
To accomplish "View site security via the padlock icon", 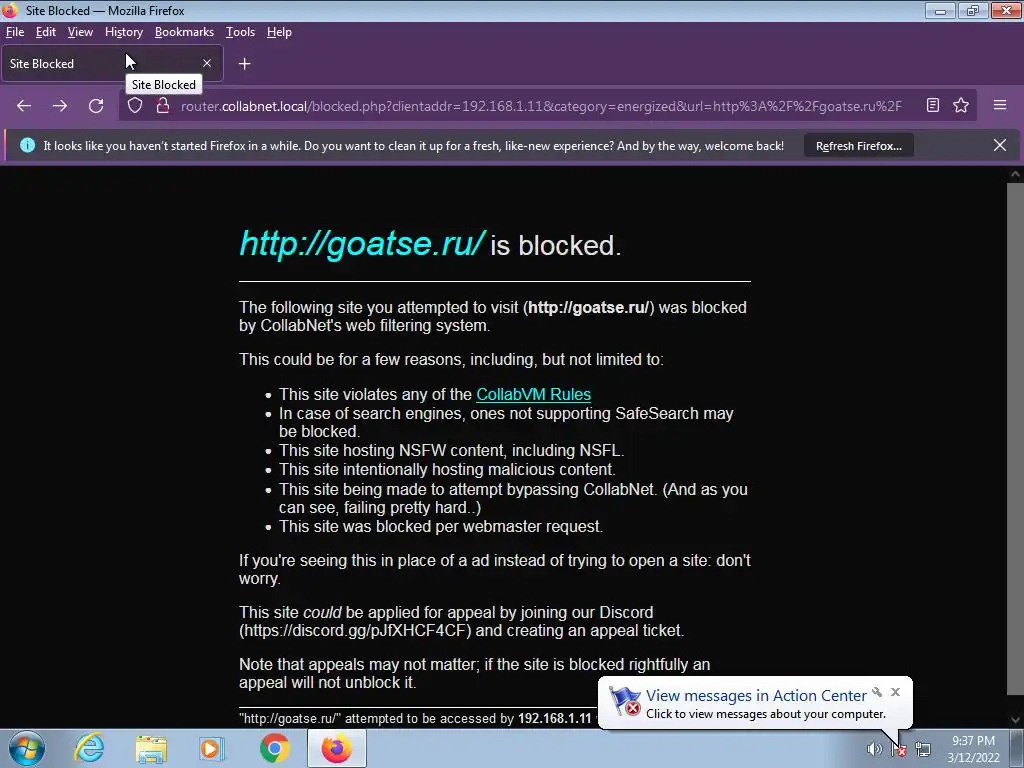I will pyautogui.click(x=163, y=105).
